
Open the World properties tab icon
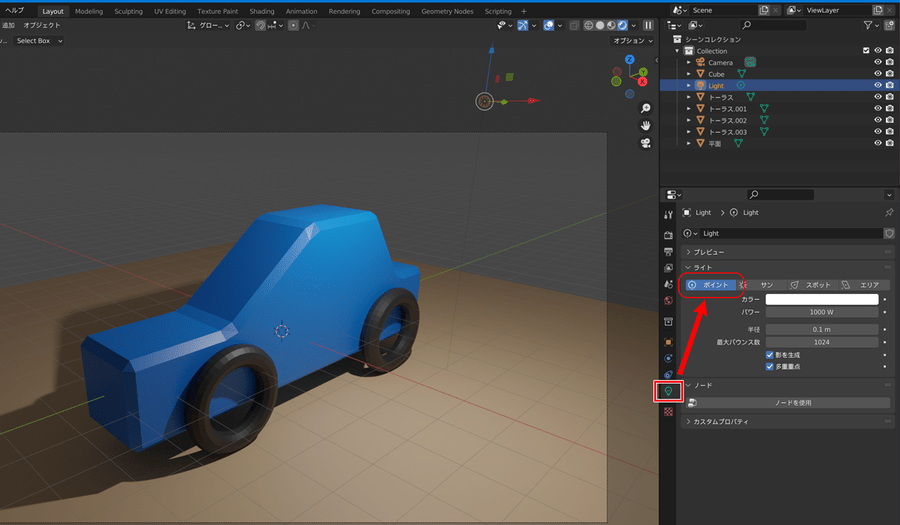[668, 300]
